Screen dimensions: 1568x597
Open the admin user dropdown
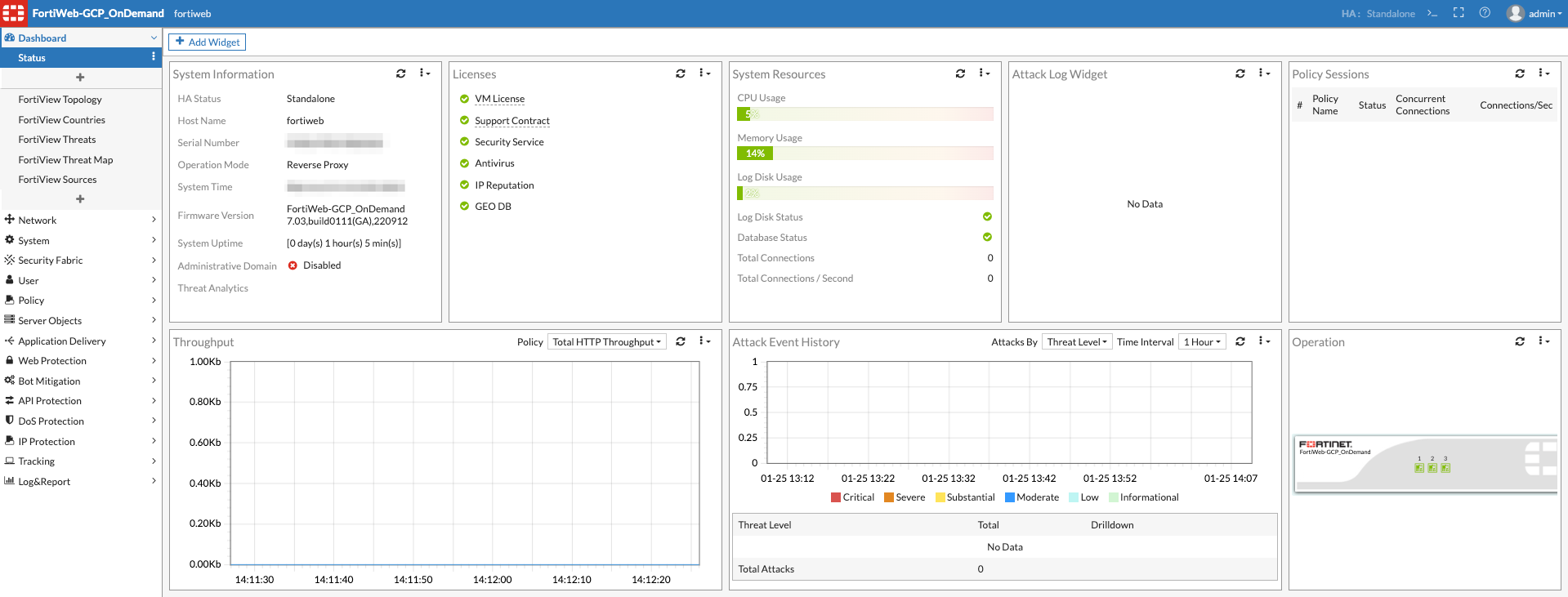(x=1535, y=13)
